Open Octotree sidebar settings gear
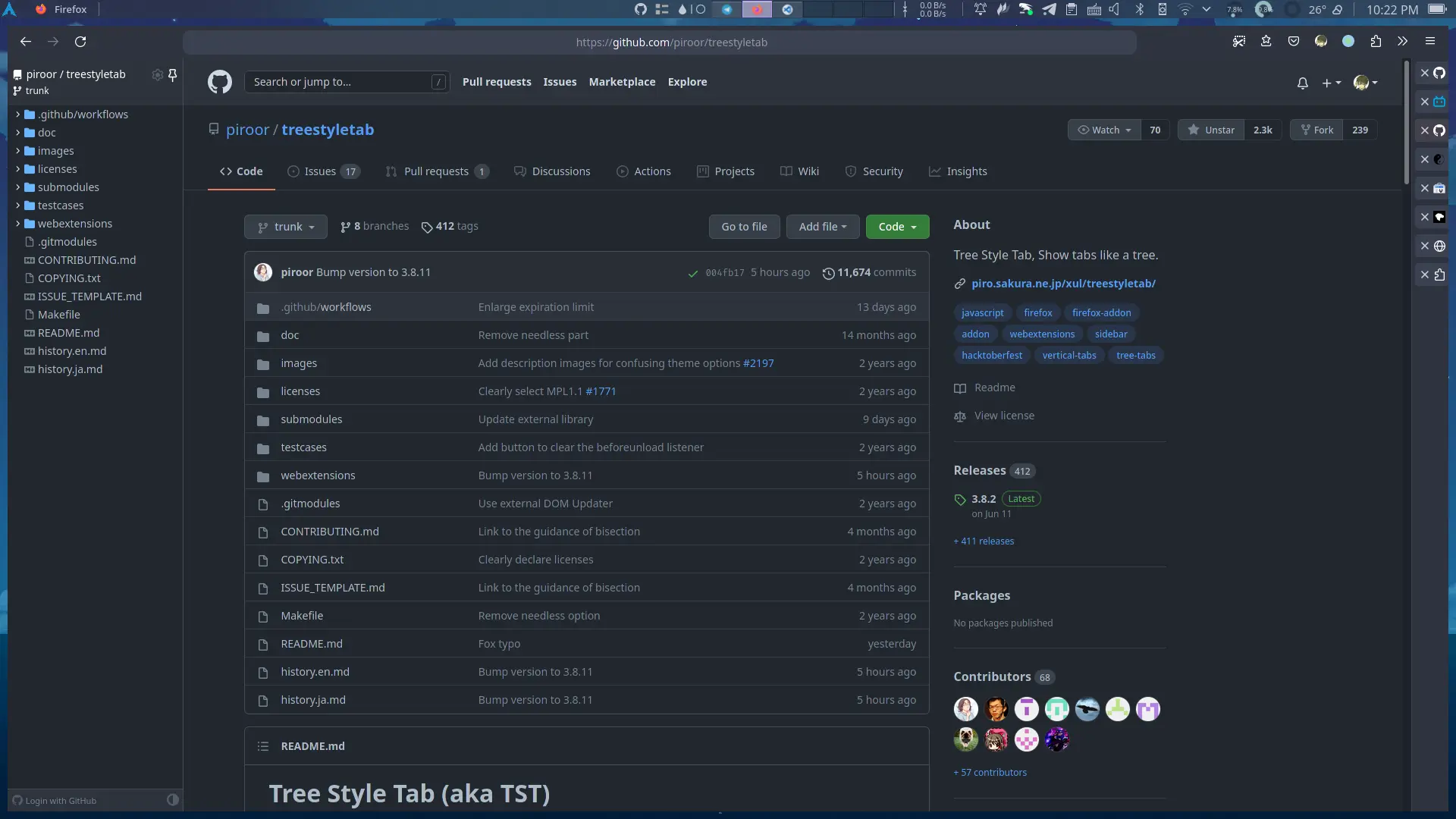1456x819 pixels. point(157,74)
